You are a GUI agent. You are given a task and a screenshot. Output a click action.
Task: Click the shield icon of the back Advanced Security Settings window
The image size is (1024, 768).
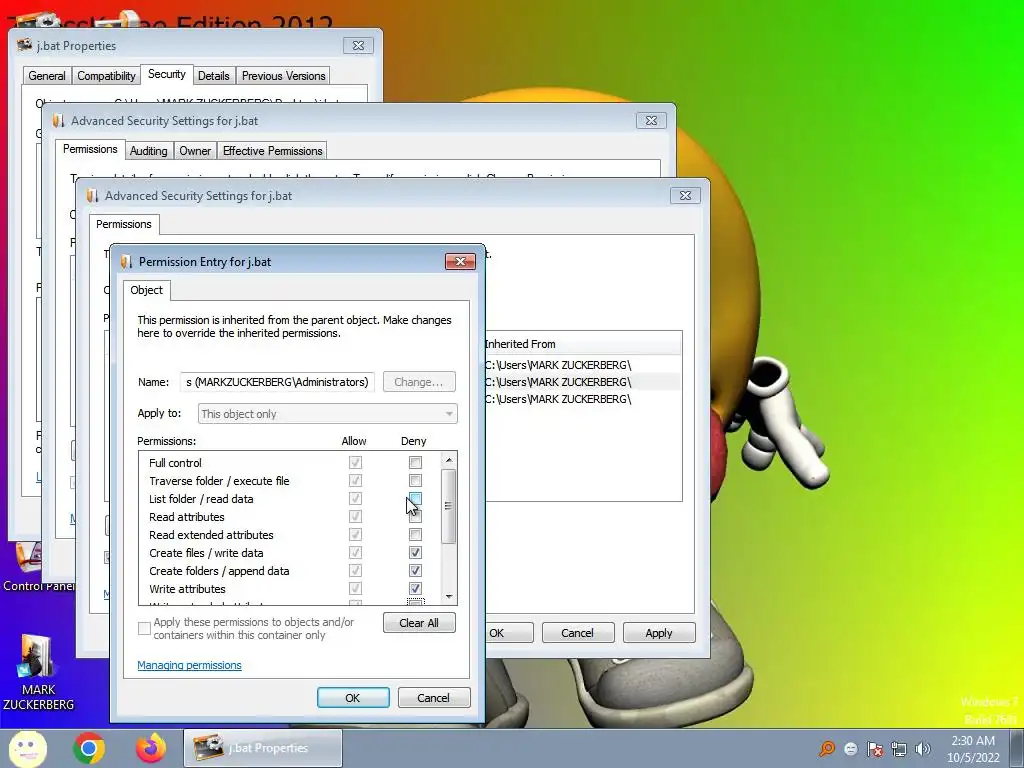point(58,121)
